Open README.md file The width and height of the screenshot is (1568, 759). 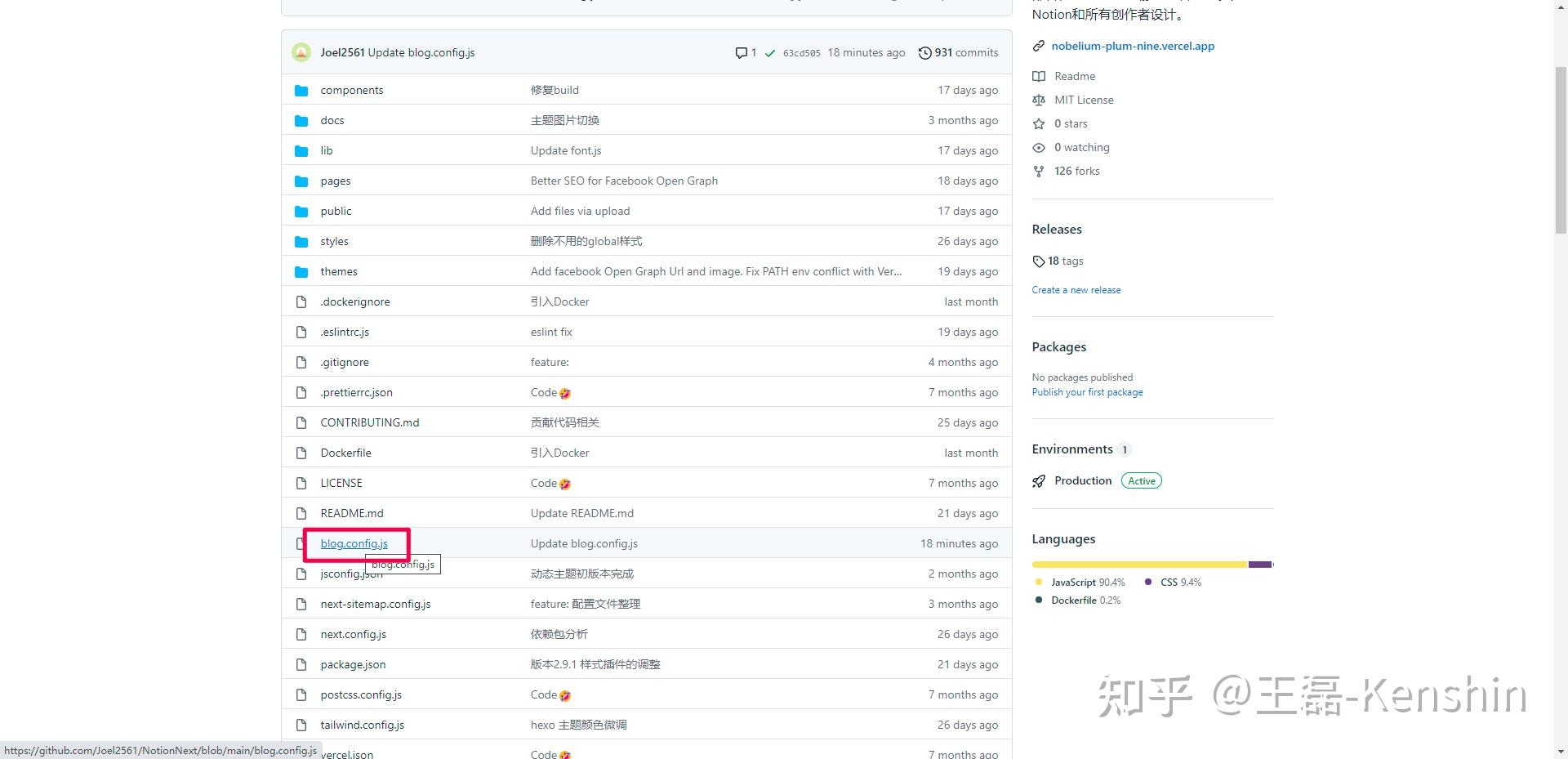[351, 513]
